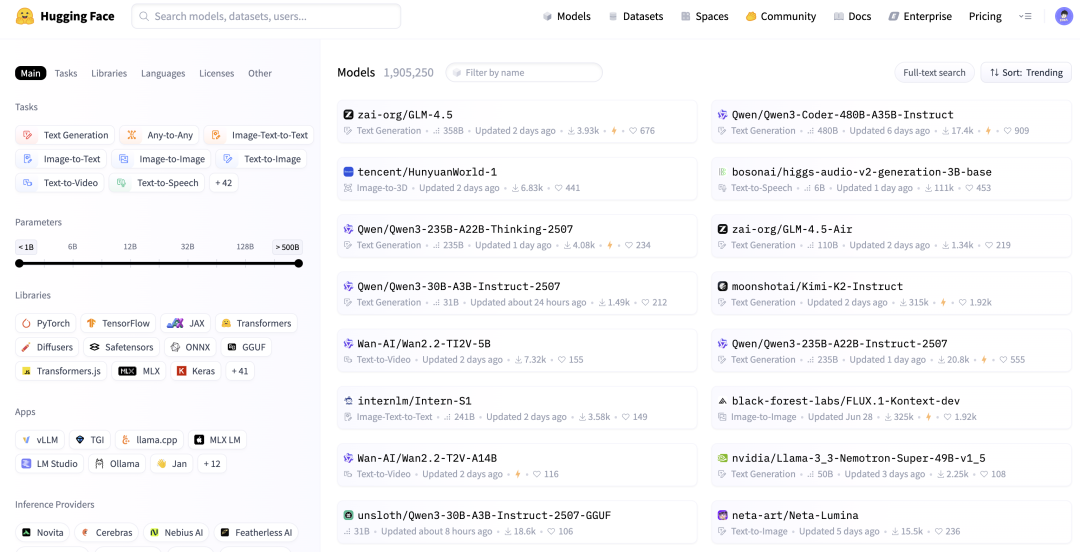Select the Featherless AI inference provider
The width and height of the screenshot is (1080, 552).
point(256,533)
